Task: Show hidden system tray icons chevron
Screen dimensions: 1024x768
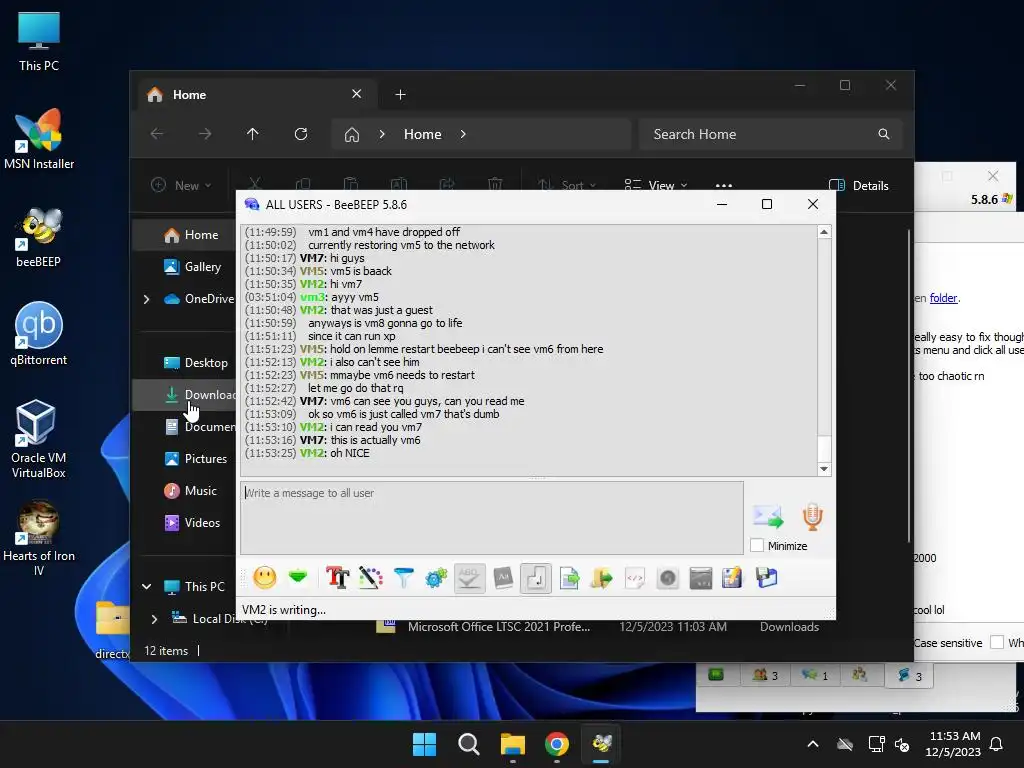Action: coord(813,744)
